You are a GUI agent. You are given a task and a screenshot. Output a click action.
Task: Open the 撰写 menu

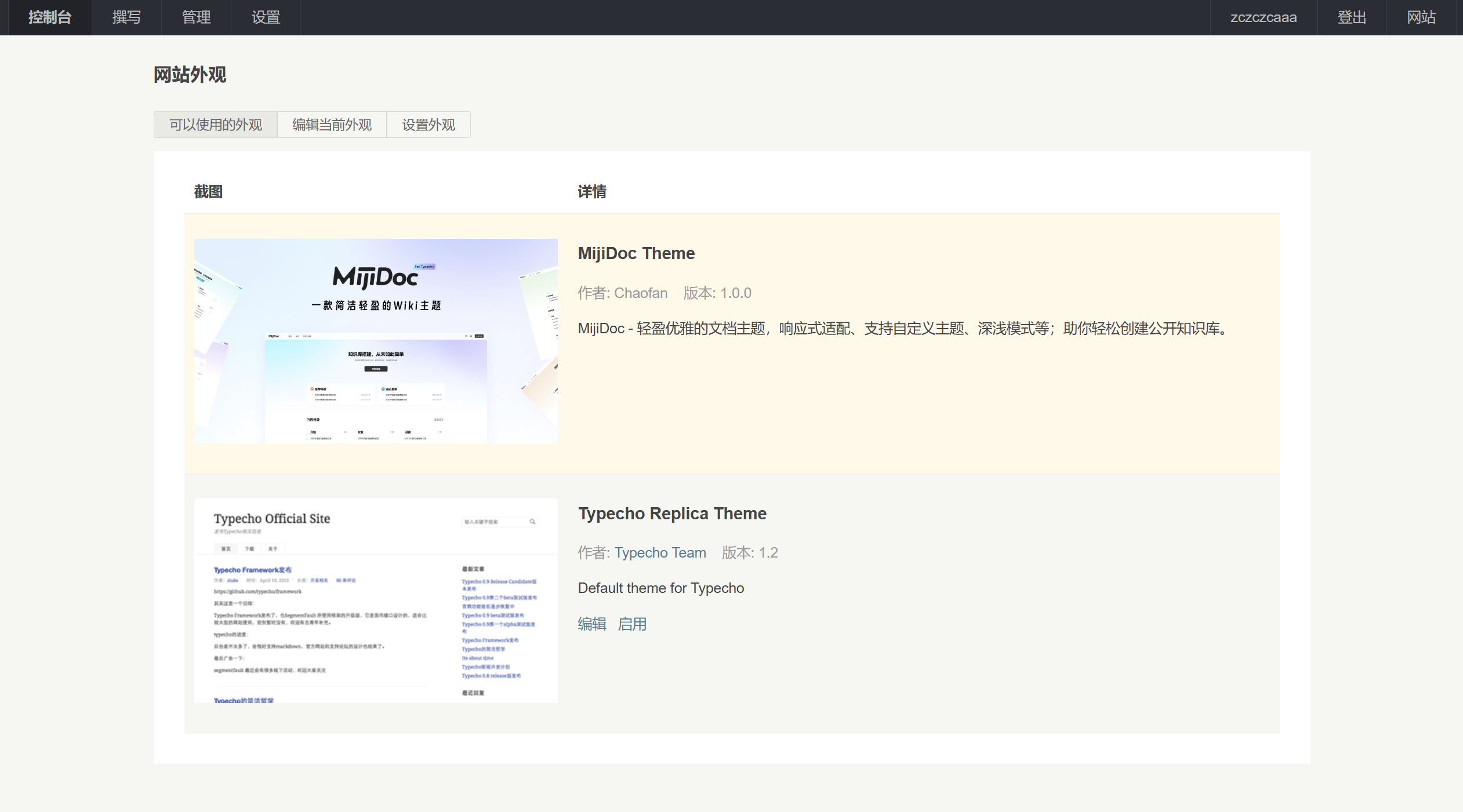pyautogui.click(x=126, y=17)
